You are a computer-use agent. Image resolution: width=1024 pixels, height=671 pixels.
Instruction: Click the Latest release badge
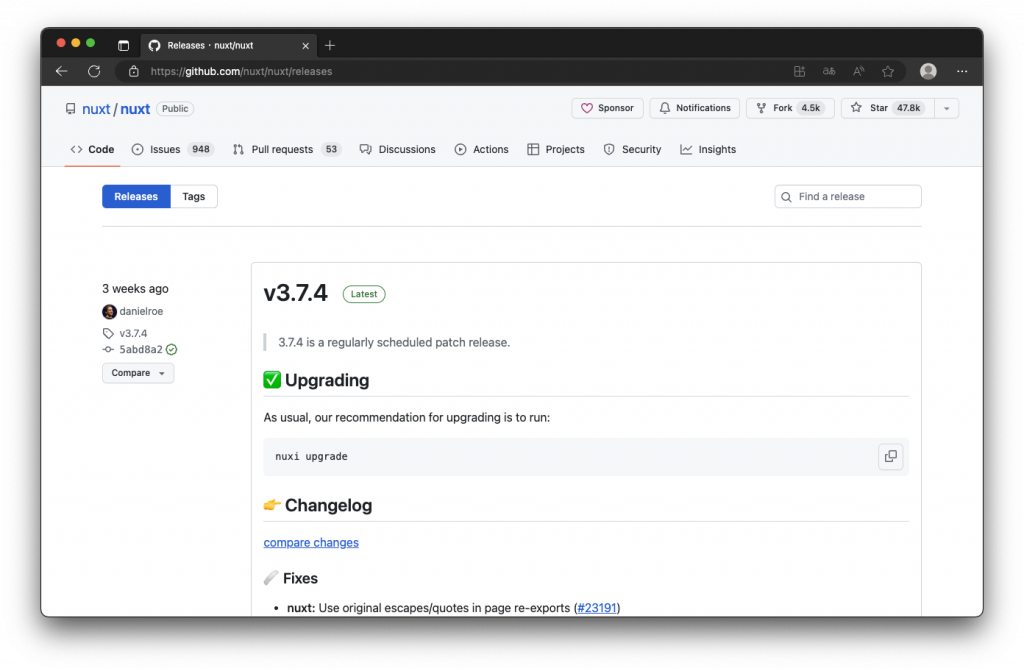tap(364, 294)
